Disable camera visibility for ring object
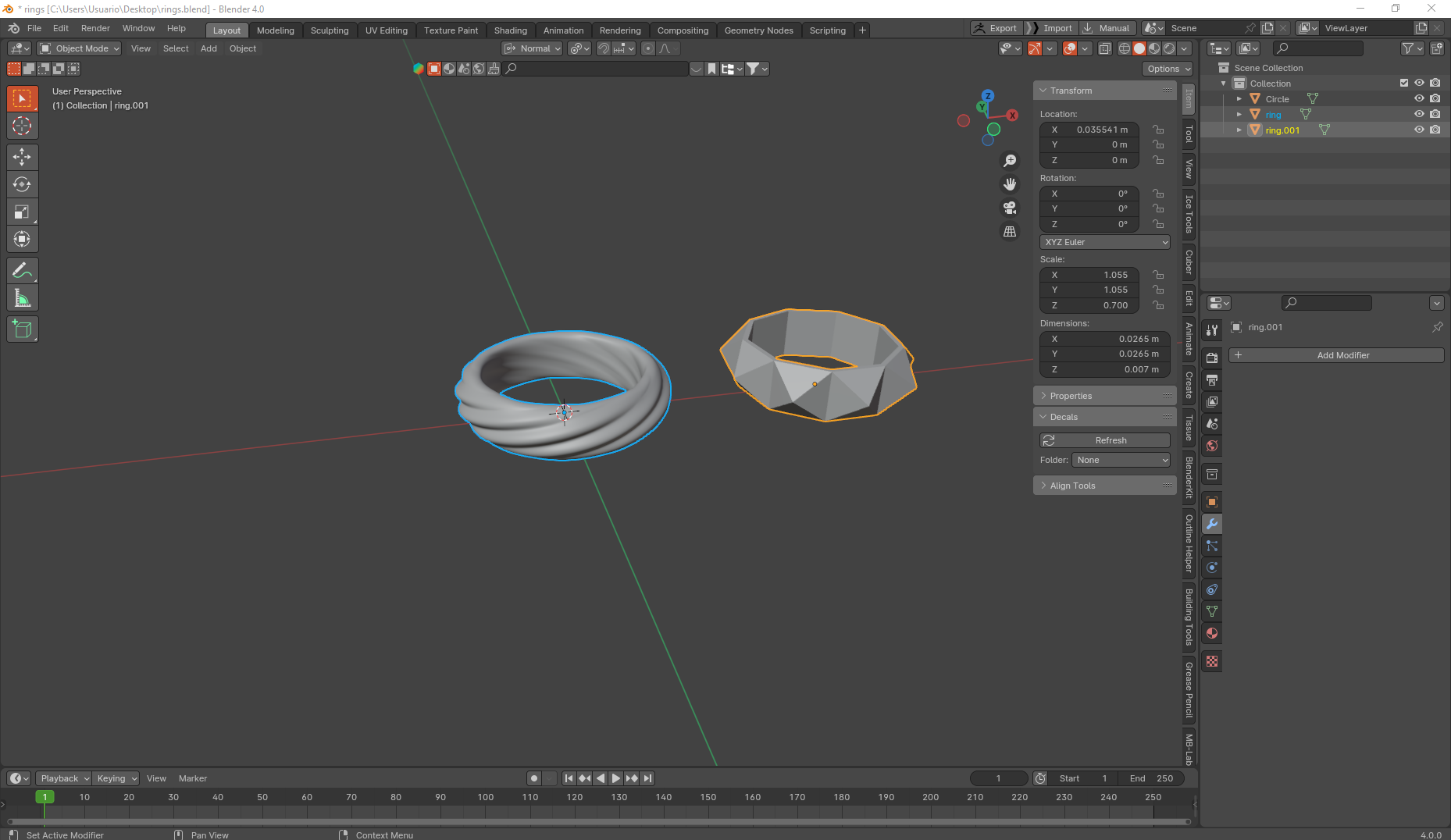1451x840 pixels. (1435, 114)
